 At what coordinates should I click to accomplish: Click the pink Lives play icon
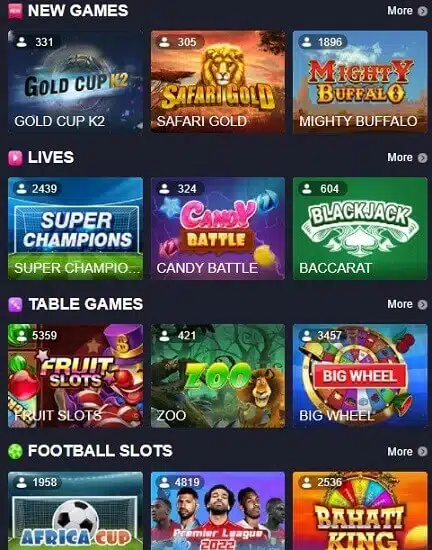coord(15,158)
